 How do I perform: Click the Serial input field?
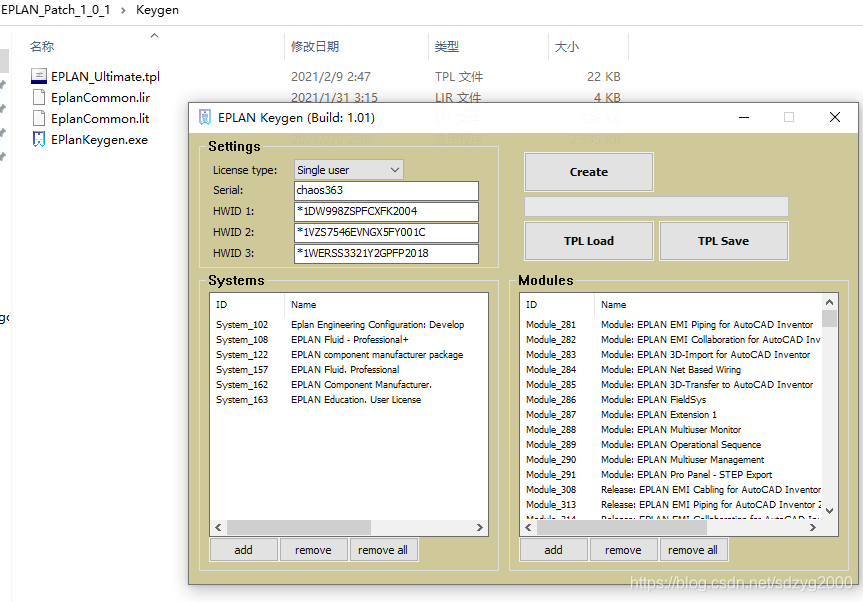(x=386, y=190)
